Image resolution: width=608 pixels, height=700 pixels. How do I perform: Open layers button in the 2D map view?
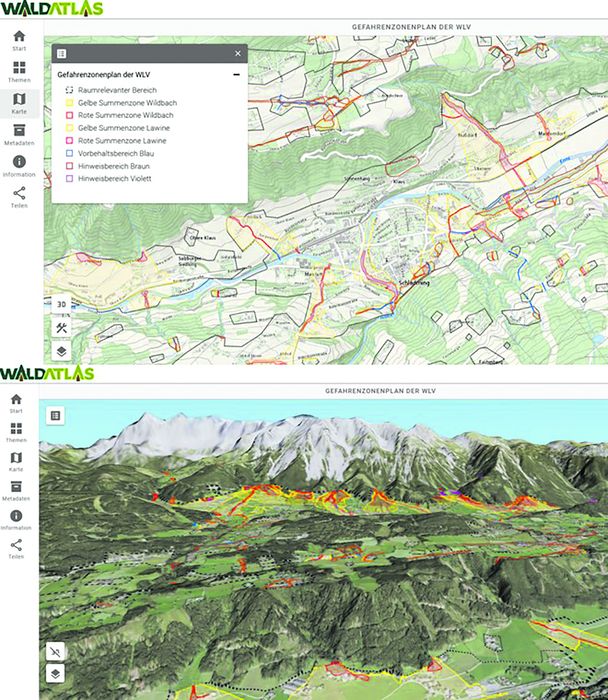[x=61, y=351]
